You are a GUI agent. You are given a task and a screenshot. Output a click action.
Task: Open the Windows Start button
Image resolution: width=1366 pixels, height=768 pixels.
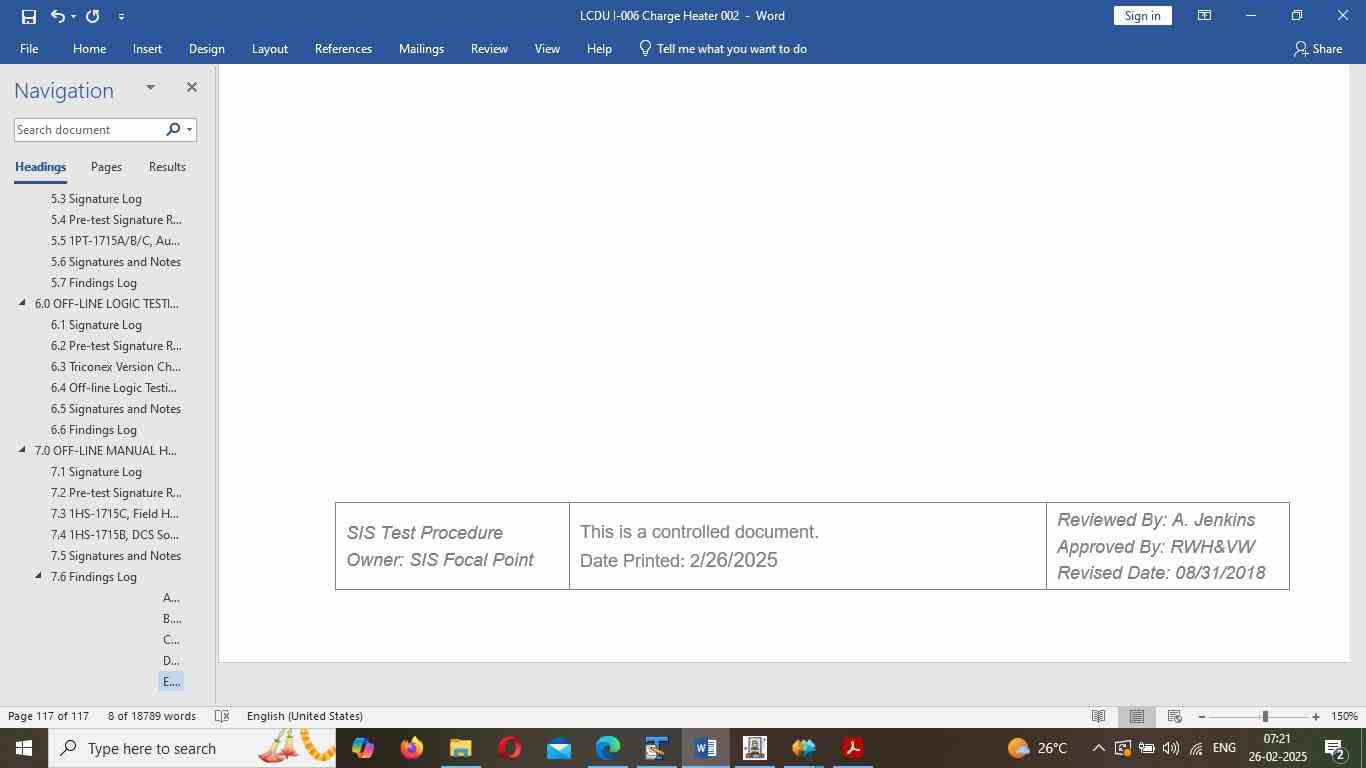point(24,748)
